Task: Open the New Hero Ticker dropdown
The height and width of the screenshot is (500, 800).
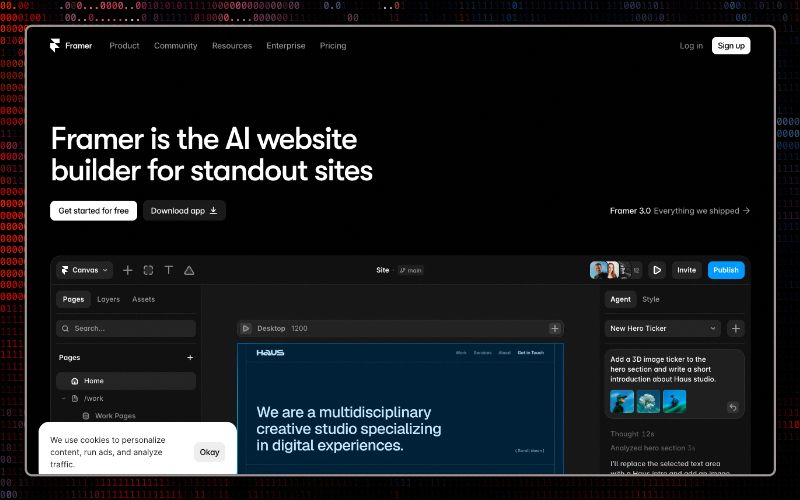Action: point(663,329)
